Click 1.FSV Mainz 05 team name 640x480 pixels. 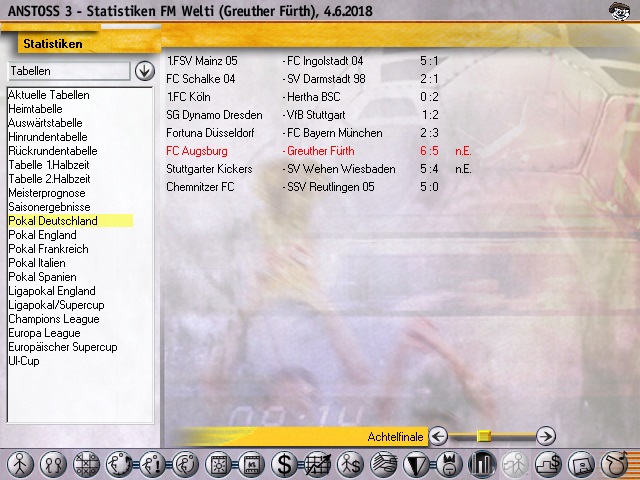pos(202,61)
